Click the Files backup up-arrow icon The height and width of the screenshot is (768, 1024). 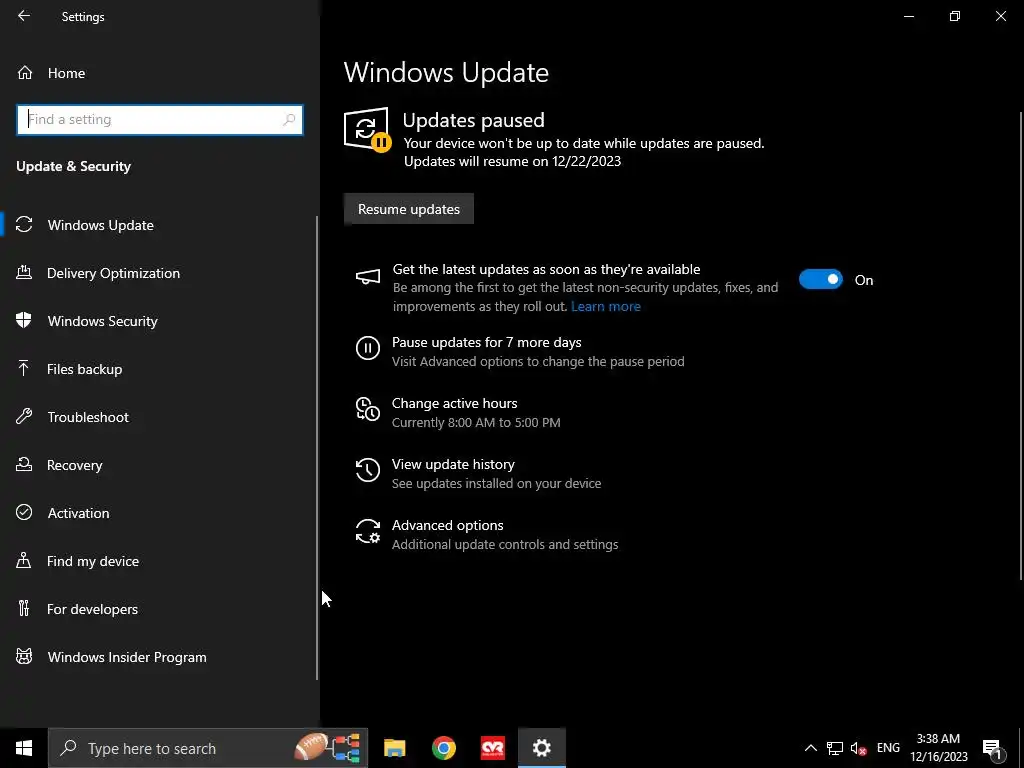tap(24, 368)
